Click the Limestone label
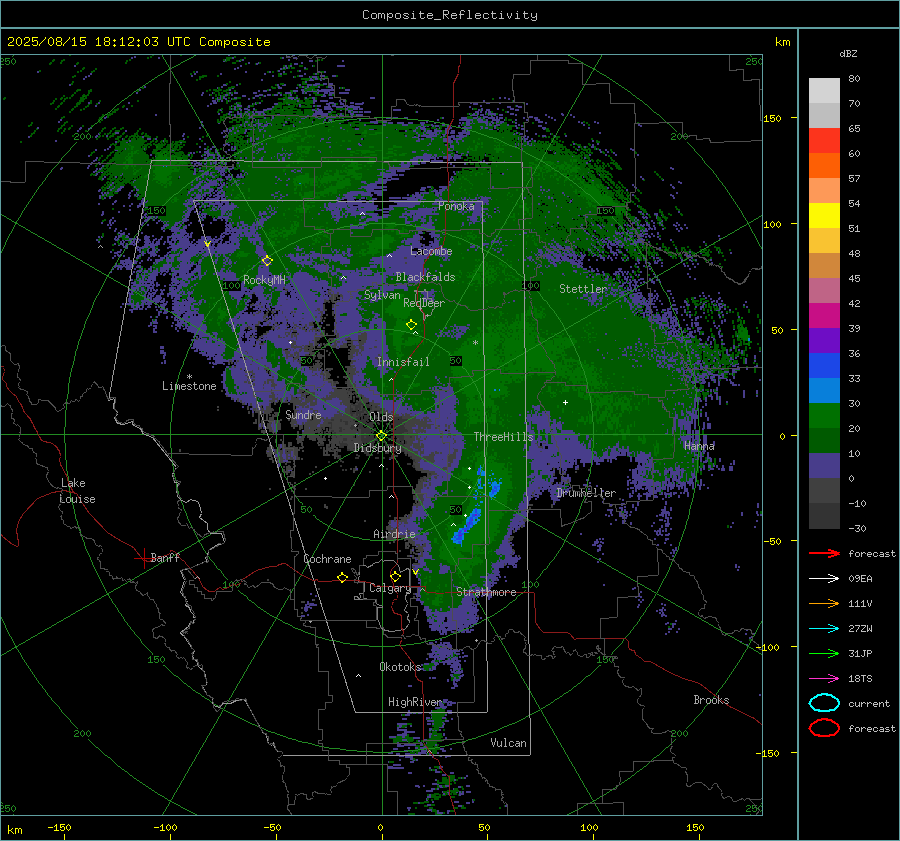 pos(189,386)
